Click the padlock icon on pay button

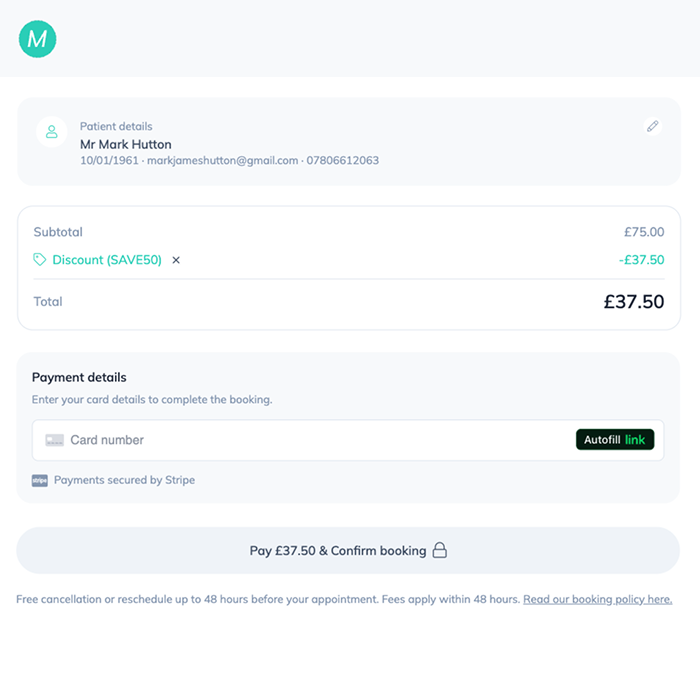point(439,551)
